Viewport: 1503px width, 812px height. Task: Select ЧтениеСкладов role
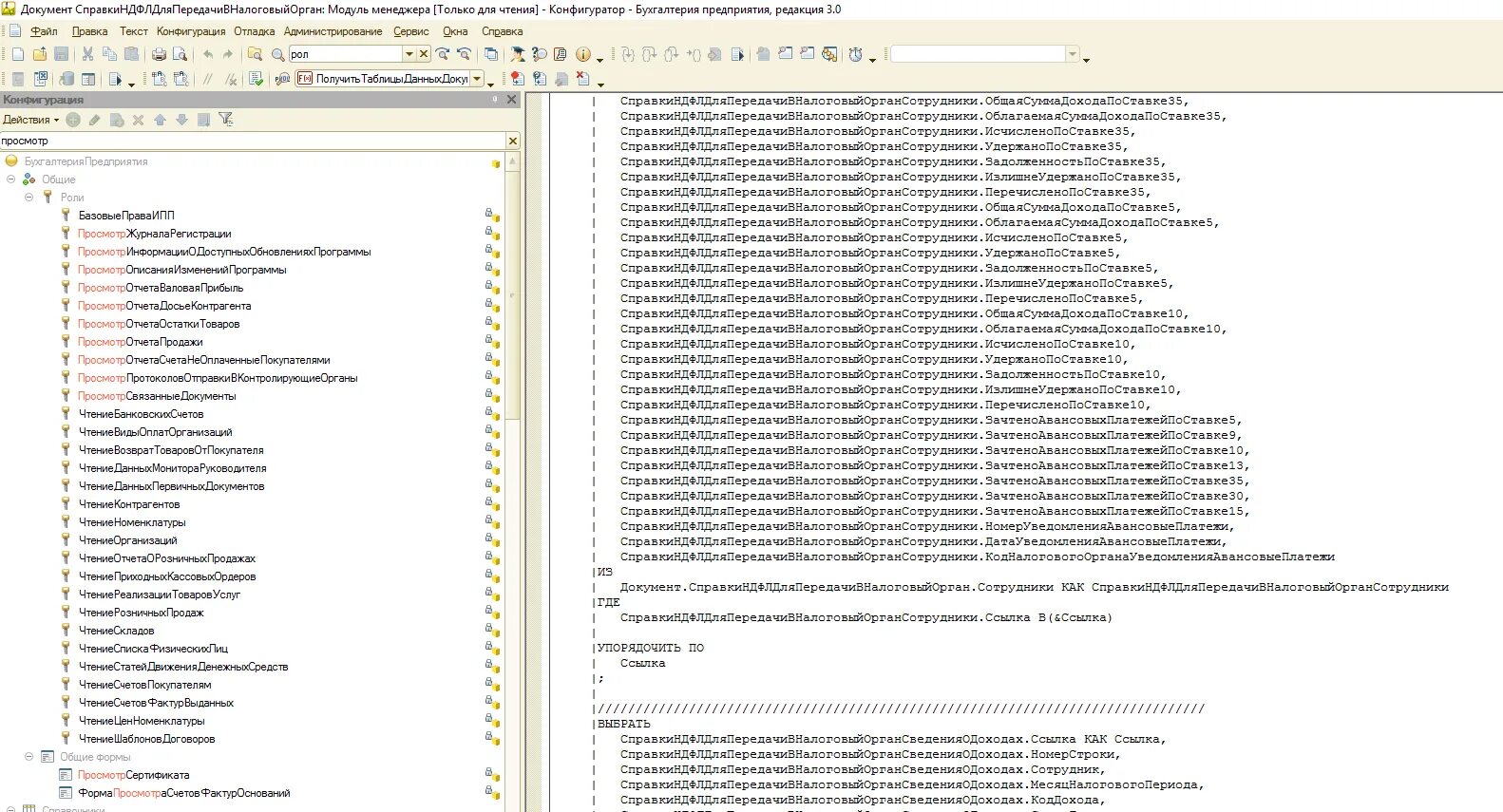[116, 631]
